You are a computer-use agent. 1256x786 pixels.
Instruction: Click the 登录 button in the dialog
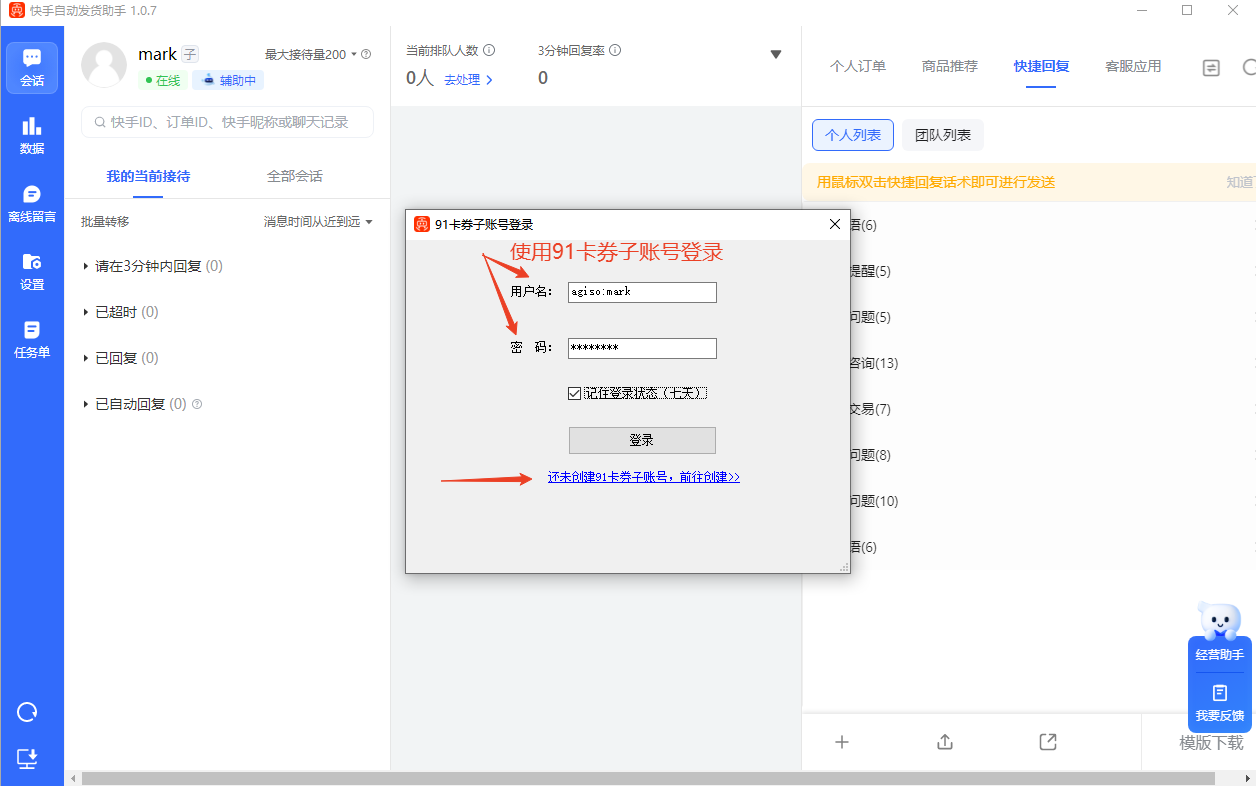point(642,440)
